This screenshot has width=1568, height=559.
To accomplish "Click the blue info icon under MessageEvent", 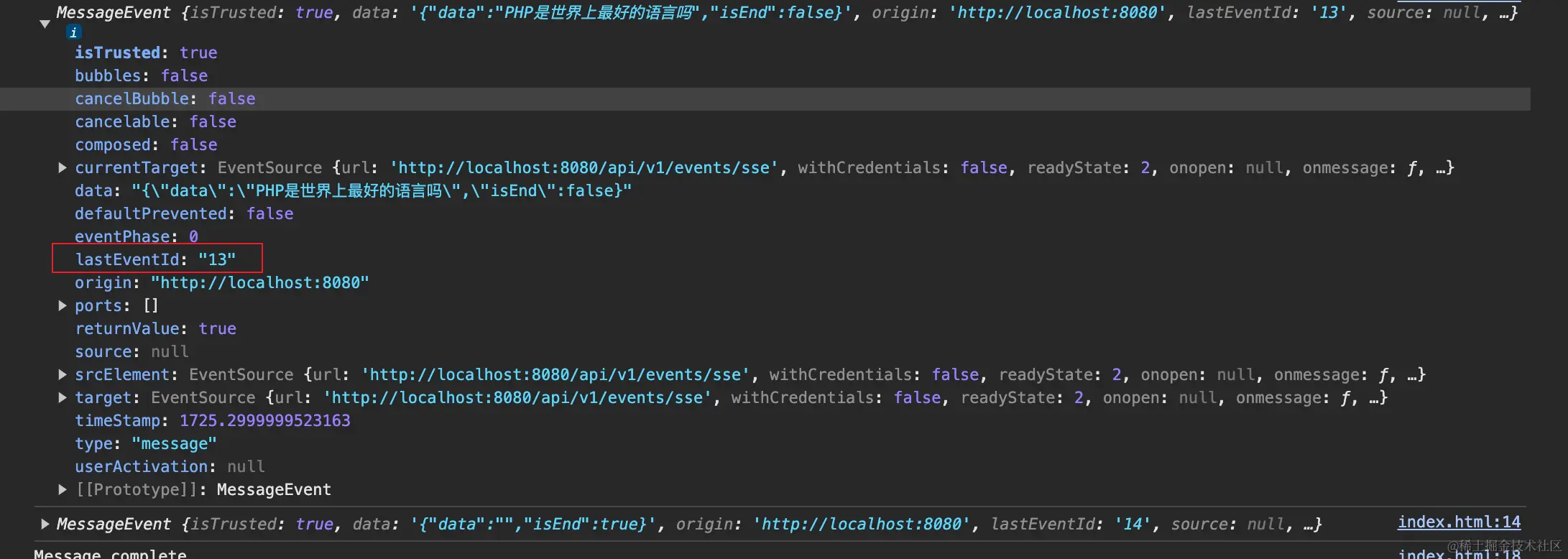I will click(x=73, y=32).
